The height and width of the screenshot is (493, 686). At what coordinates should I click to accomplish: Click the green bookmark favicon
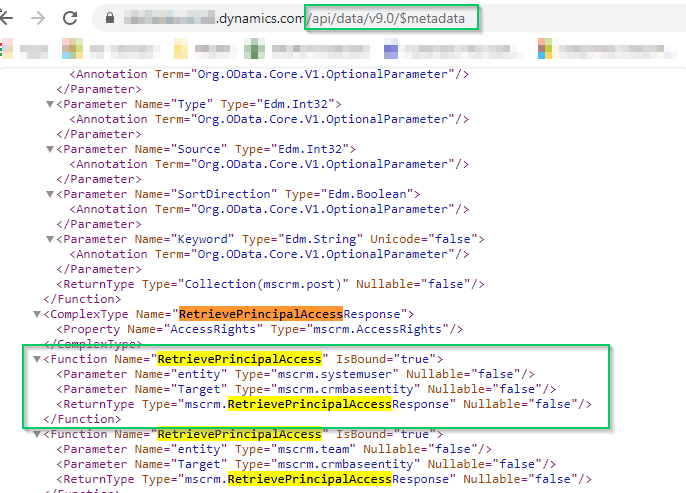click(x=254, y=48)
